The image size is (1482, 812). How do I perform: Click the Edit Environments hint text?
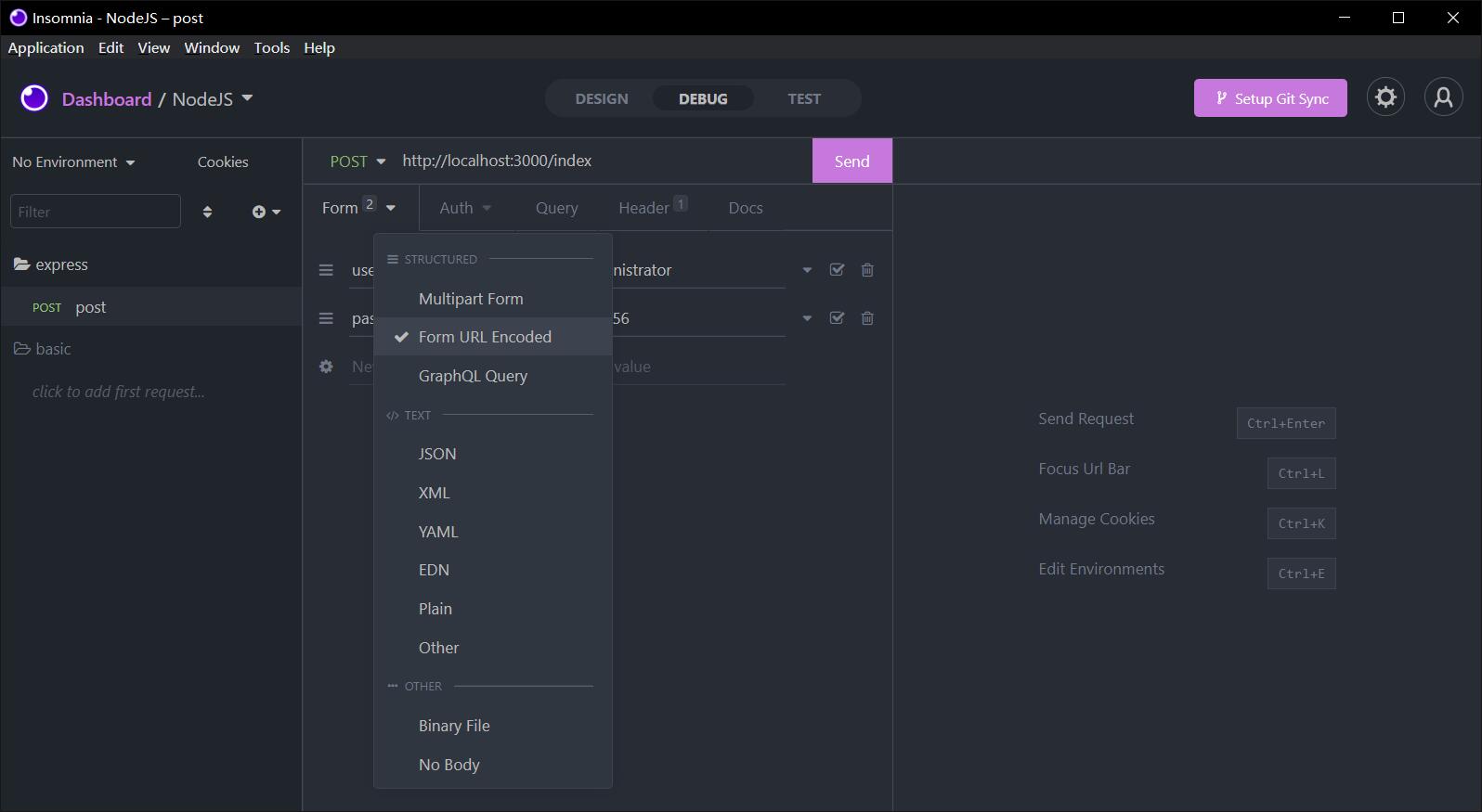click(x=1101, y=569)
